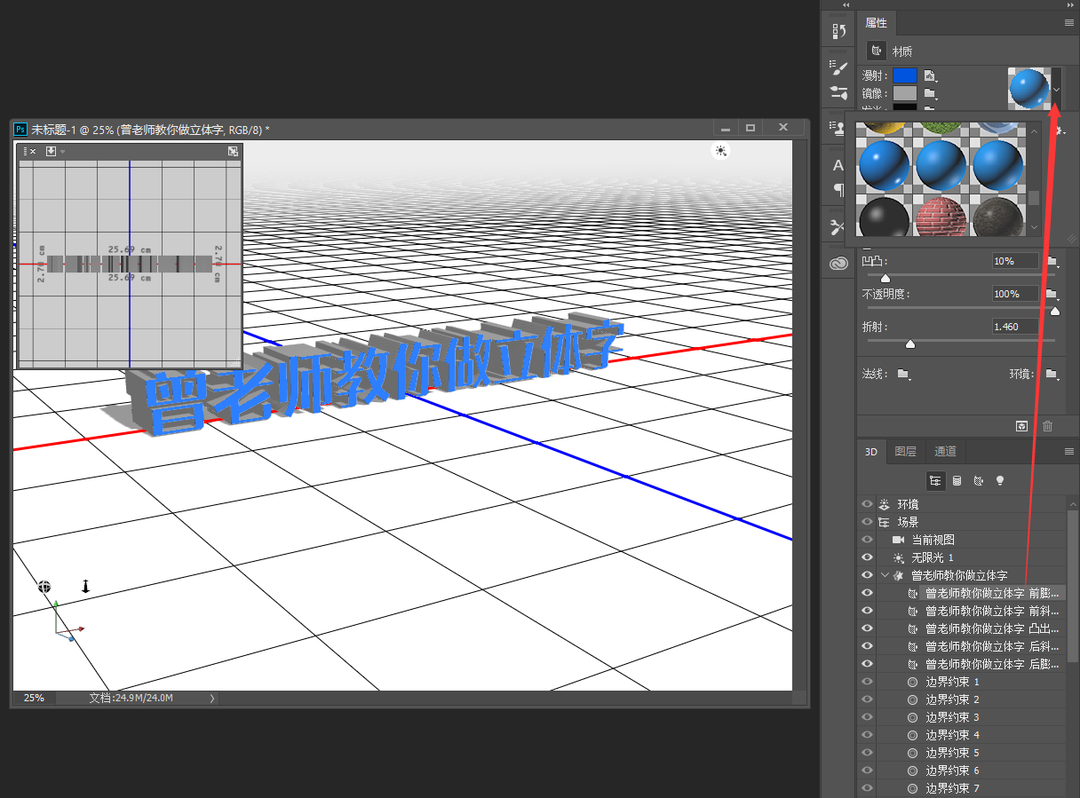Viewport: 1080px width, 798px height.
Task: Open the 不透明度 opacity texture folder menu
Action: 1052,294
